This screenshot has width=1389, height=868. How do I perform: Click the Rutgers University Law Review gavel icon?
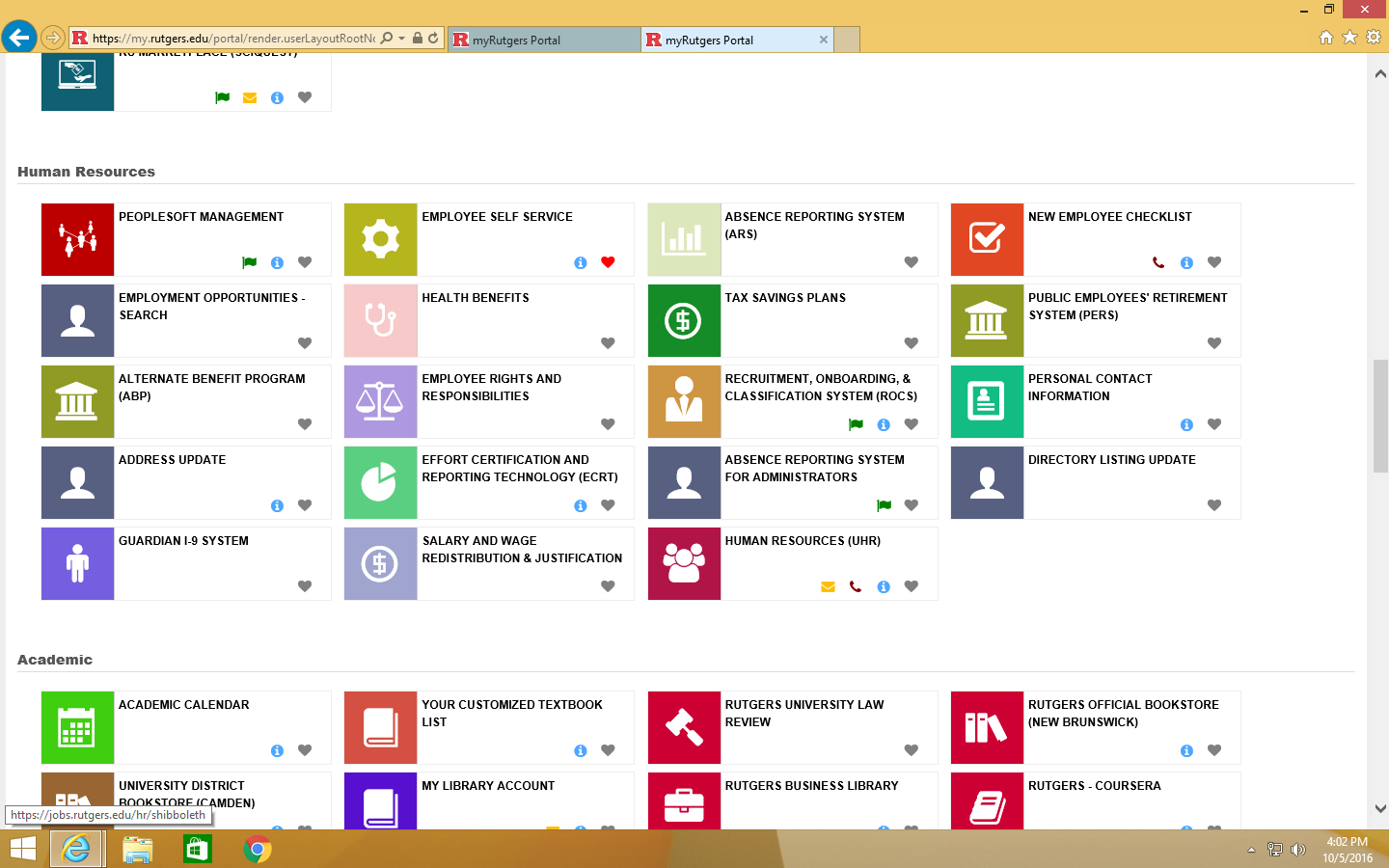[684, 727]
